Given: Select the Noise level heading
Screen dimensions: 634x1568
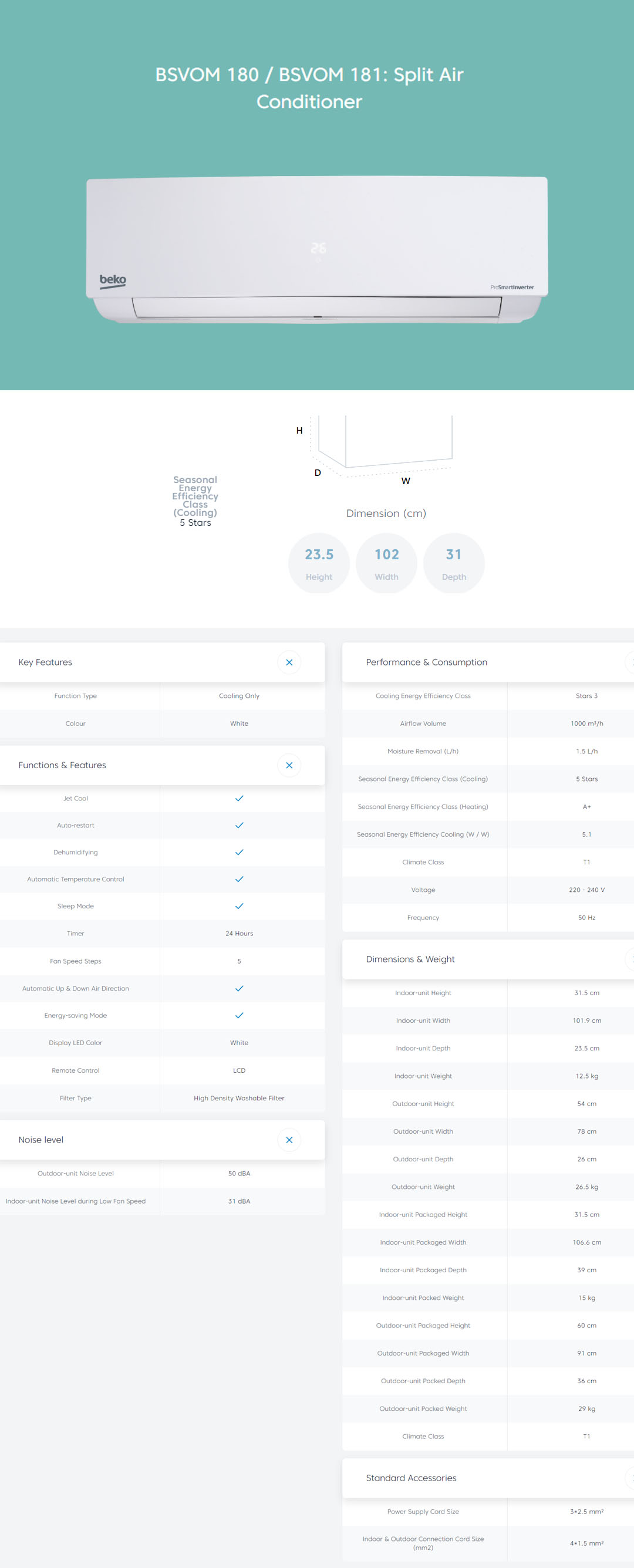Looking at the screenshot, I should [x=41, y=1139].
